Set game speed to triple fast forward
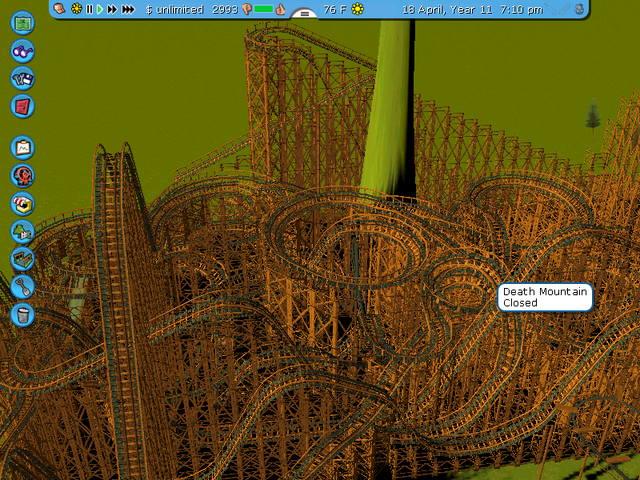 pyautogui.click(x=128, y=9)
